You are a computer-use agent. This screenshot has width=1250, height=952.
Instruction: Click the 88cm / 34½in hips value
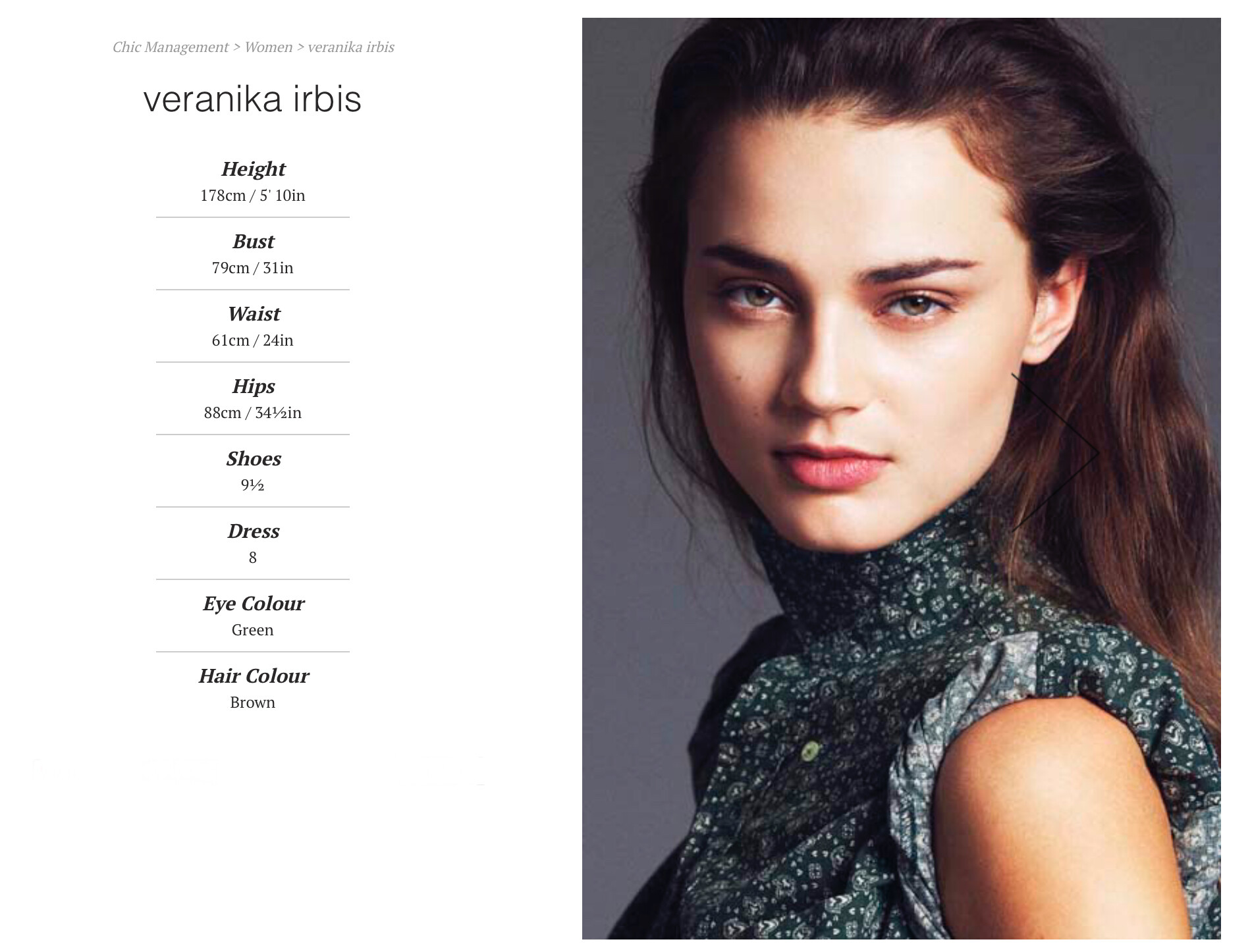253,413
